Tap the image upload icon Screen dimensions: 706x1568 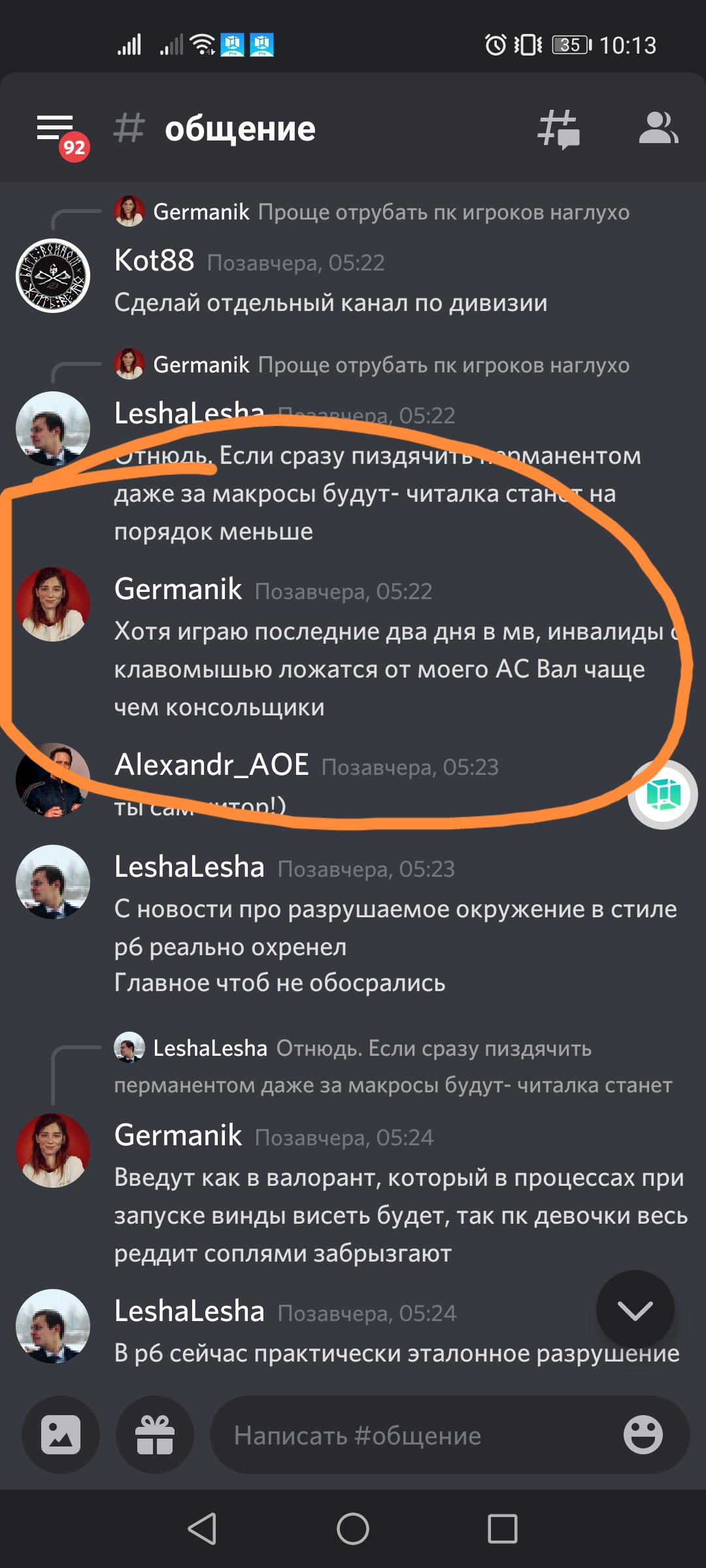coord(61,1435)
